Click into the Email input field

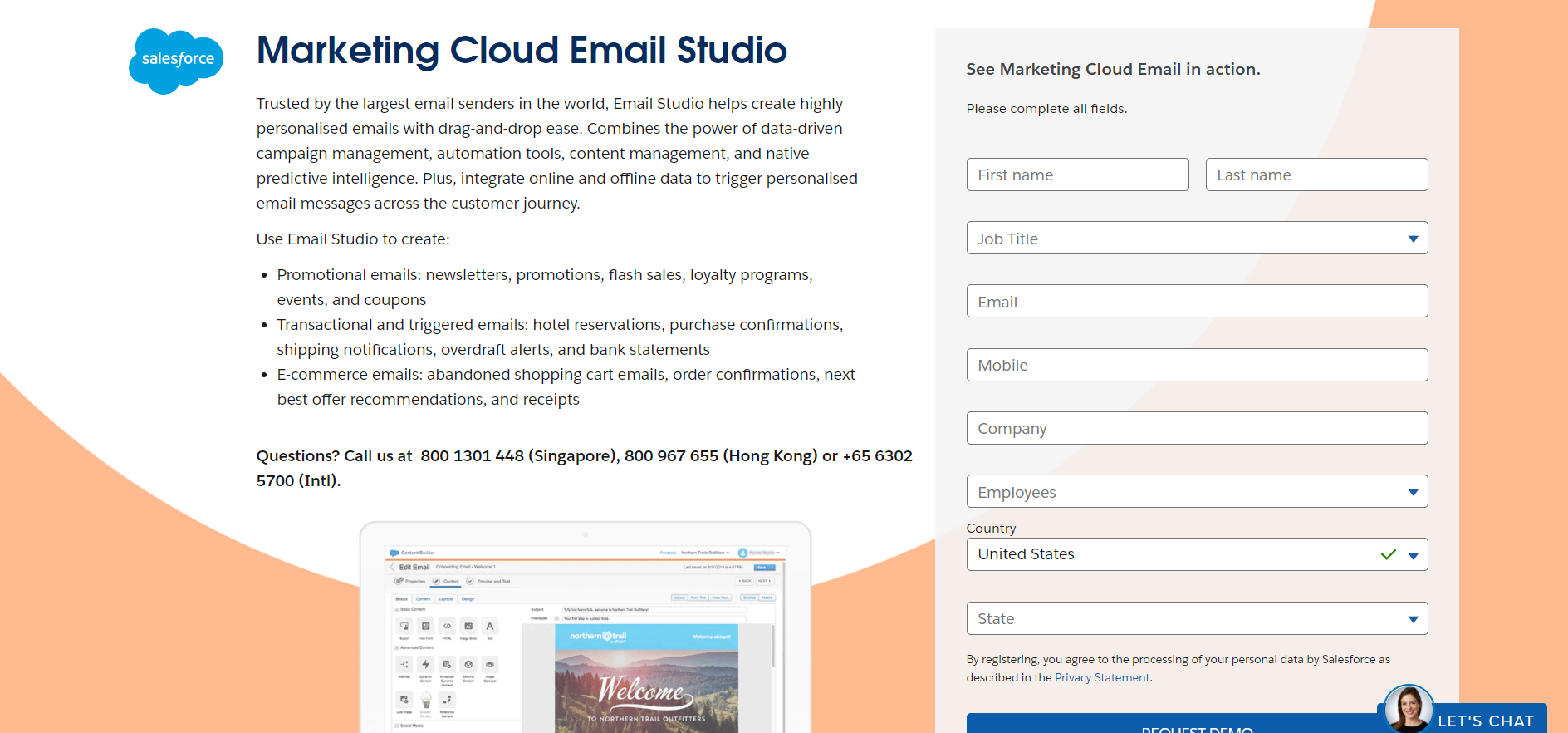(x=1197, y=301)
